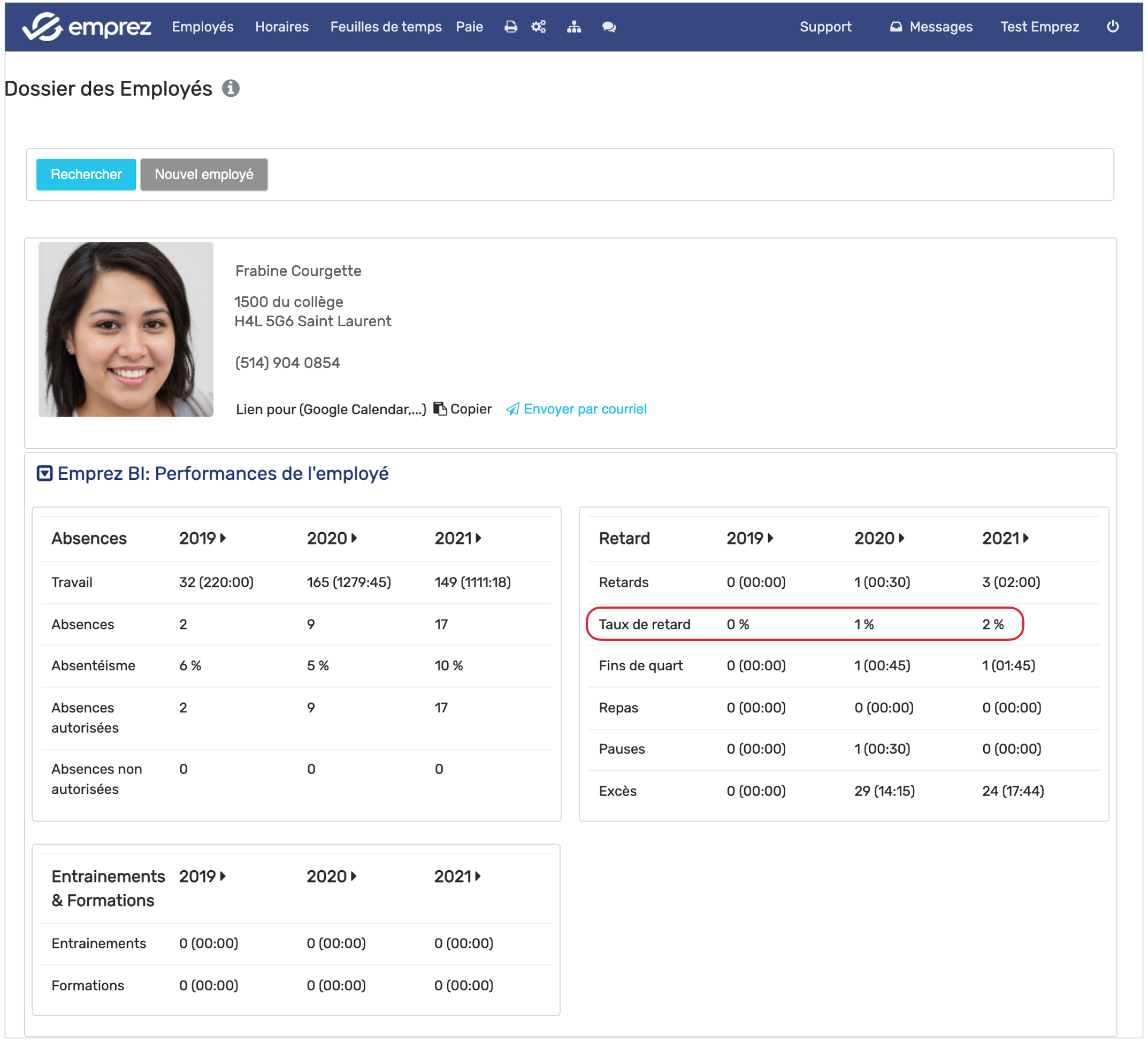Click the Nouvel employé button
The height and width of the screenshot is (1043, 1148).
click(x=204, y=174)
